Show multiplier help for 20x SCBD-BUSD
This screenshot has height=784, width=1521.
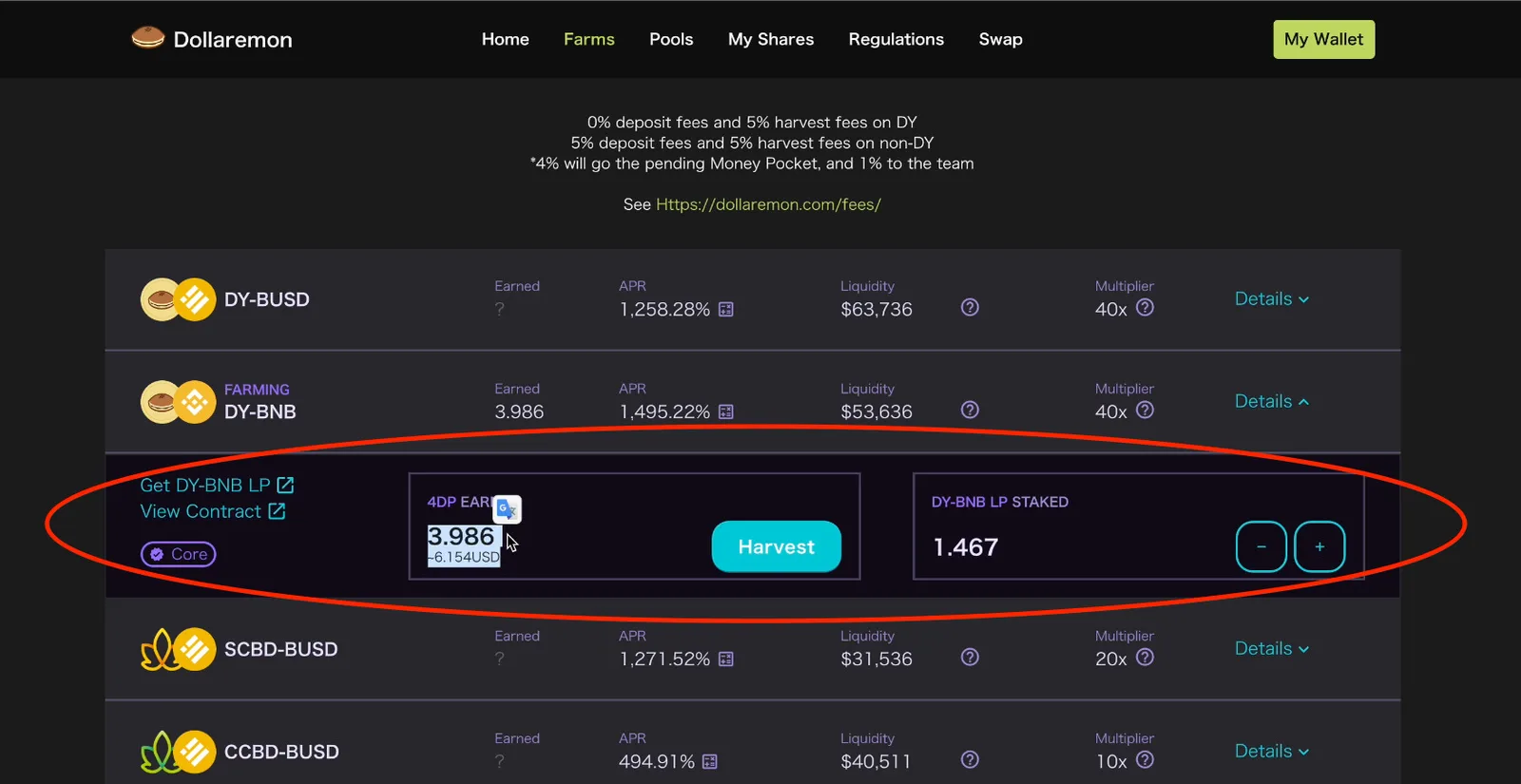pyautogui.click(x=1146, y=657)
